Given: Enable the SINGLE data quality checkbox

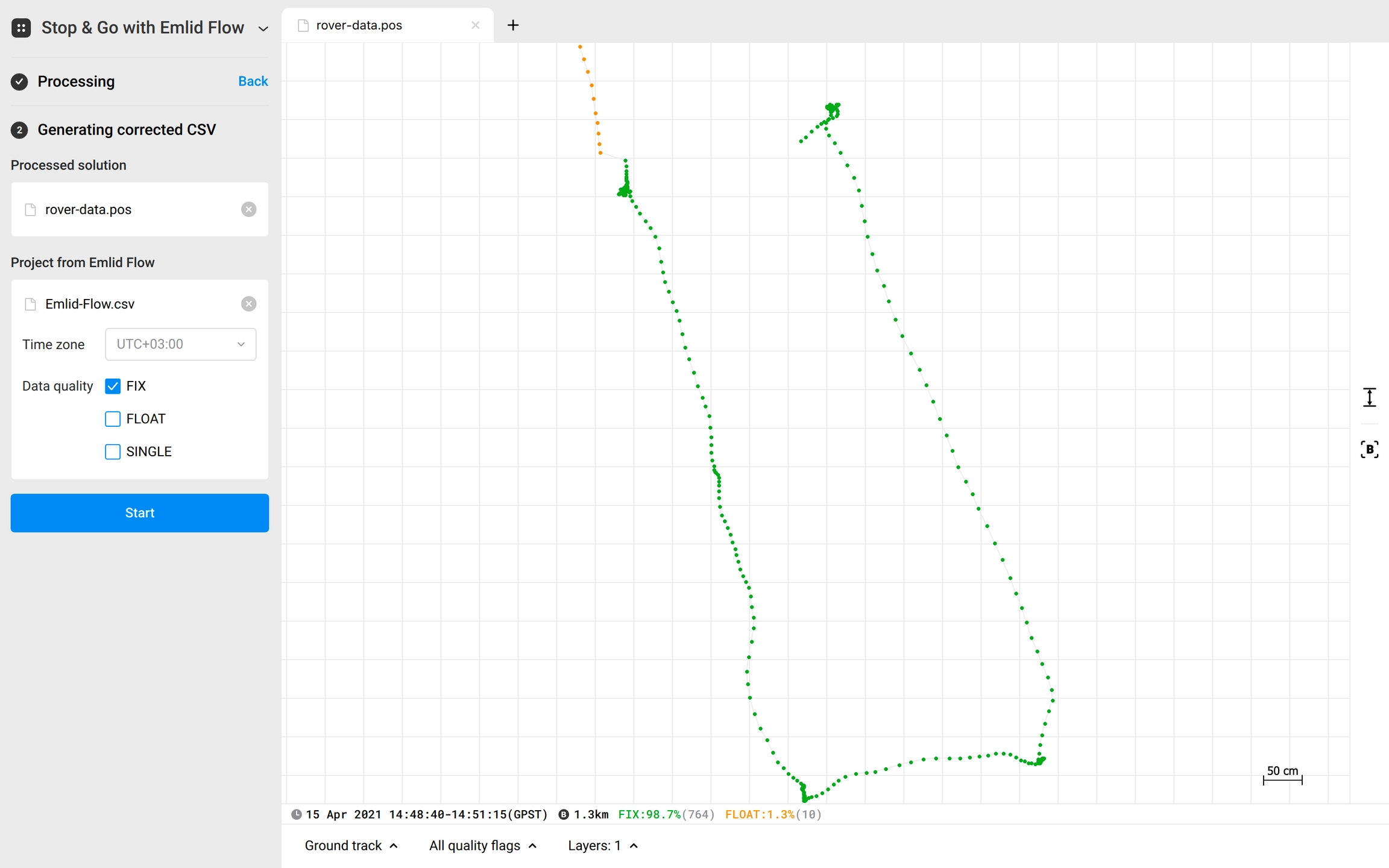Looking at the screenshot, I should (x=113, y=451).
